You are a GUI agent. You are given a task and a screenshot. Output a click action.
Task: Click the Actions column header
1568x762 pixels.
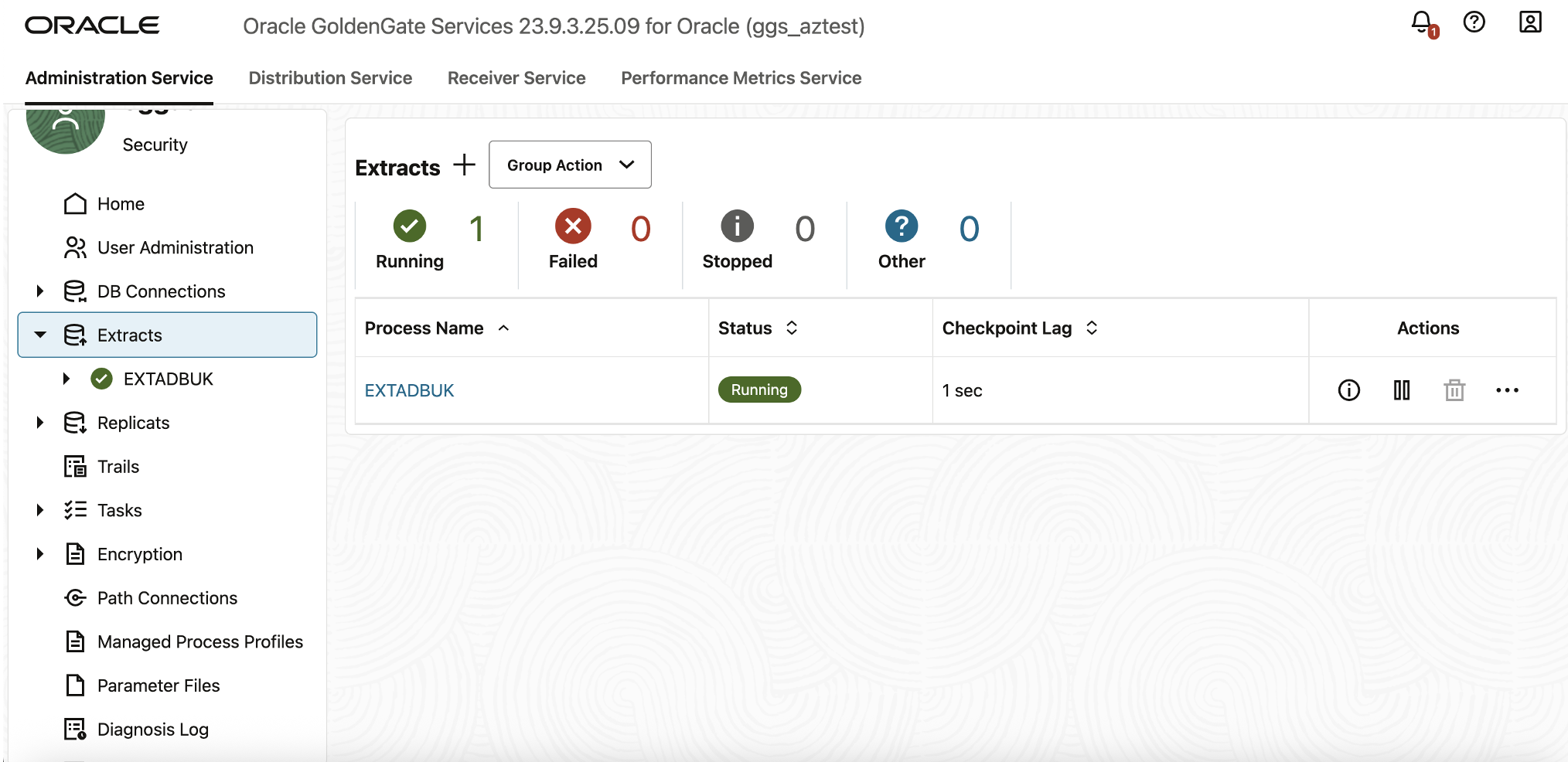(x=1428, y=328)
